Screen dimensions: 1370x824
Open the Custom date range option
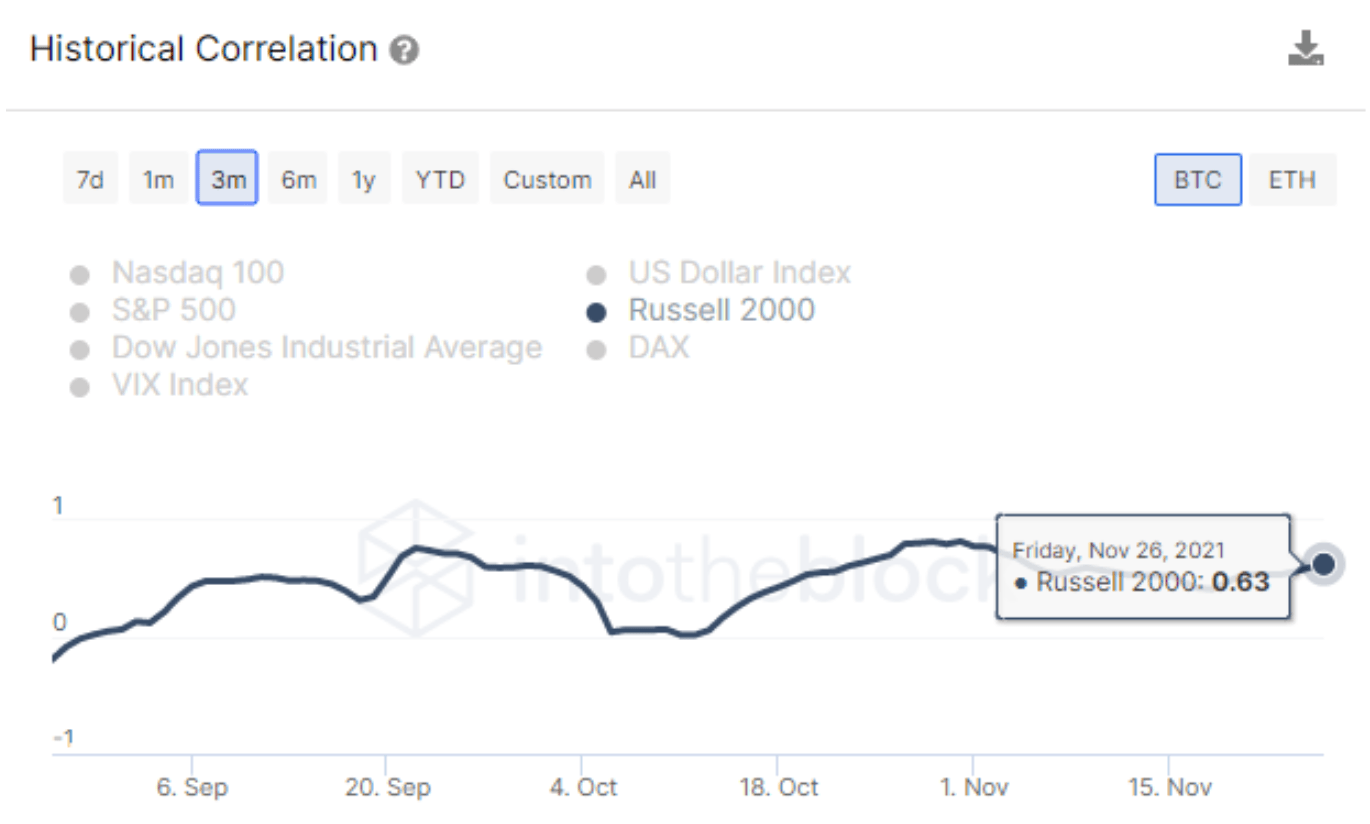[x=547, y=179]
